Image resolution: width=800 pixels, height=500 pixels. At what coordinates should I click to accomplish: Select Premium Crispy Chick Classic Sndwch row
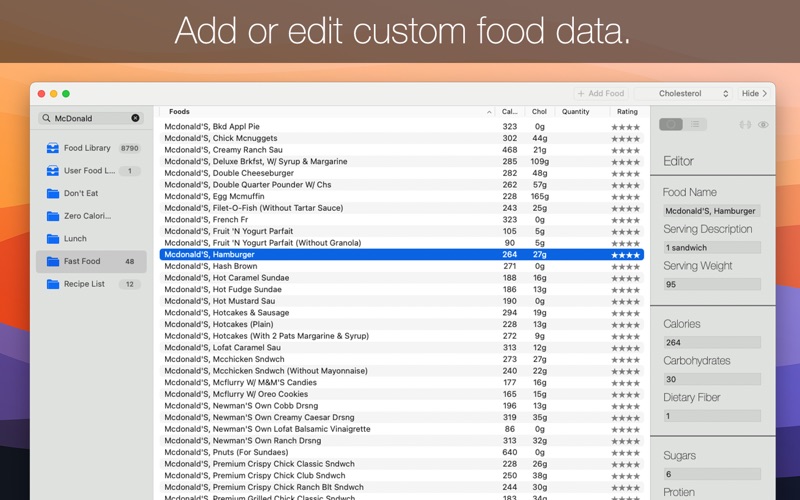tap(402, 464)
